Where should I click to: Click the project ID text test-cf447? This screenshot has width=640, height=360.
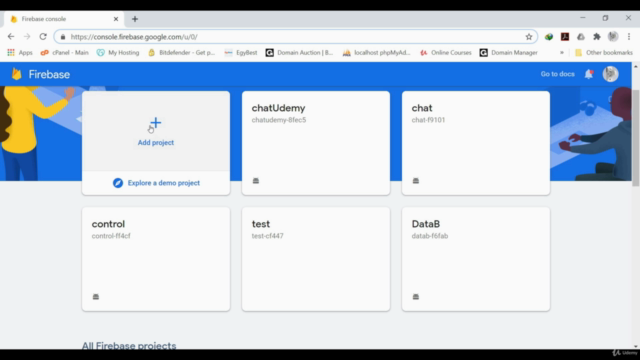coord(267,236)
